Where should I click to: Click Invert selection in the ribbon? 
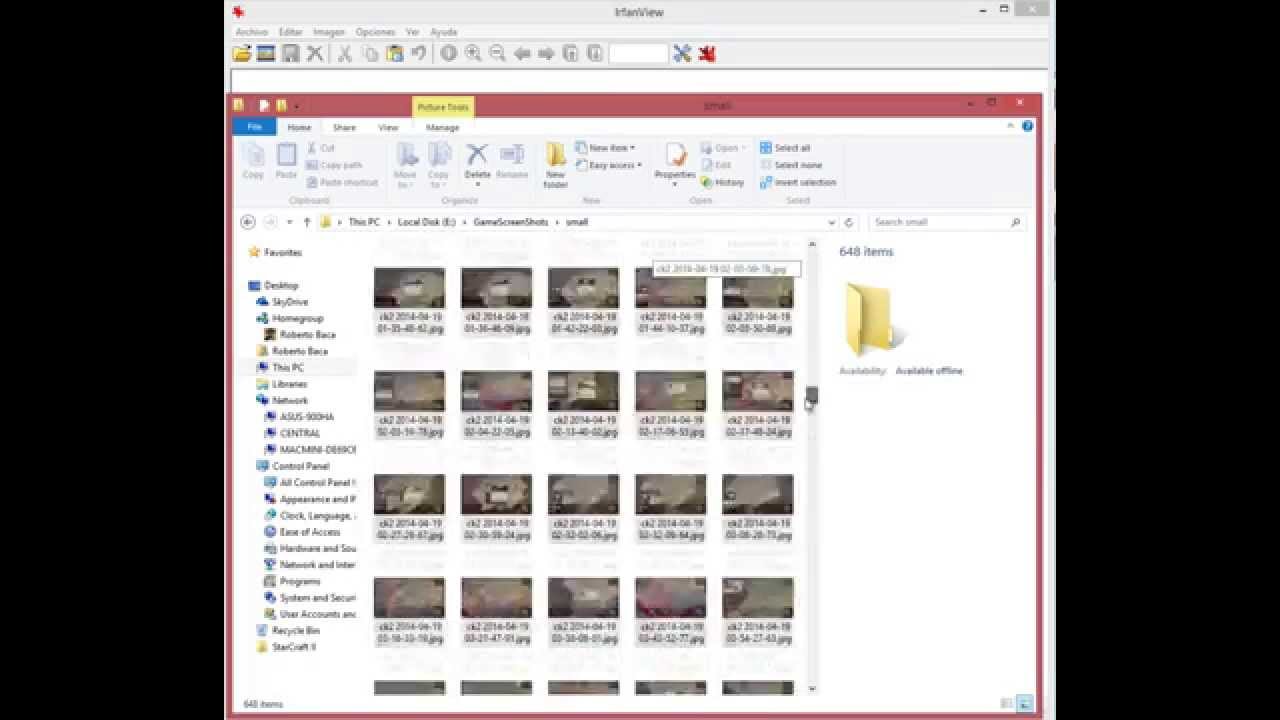click(798, 182)
